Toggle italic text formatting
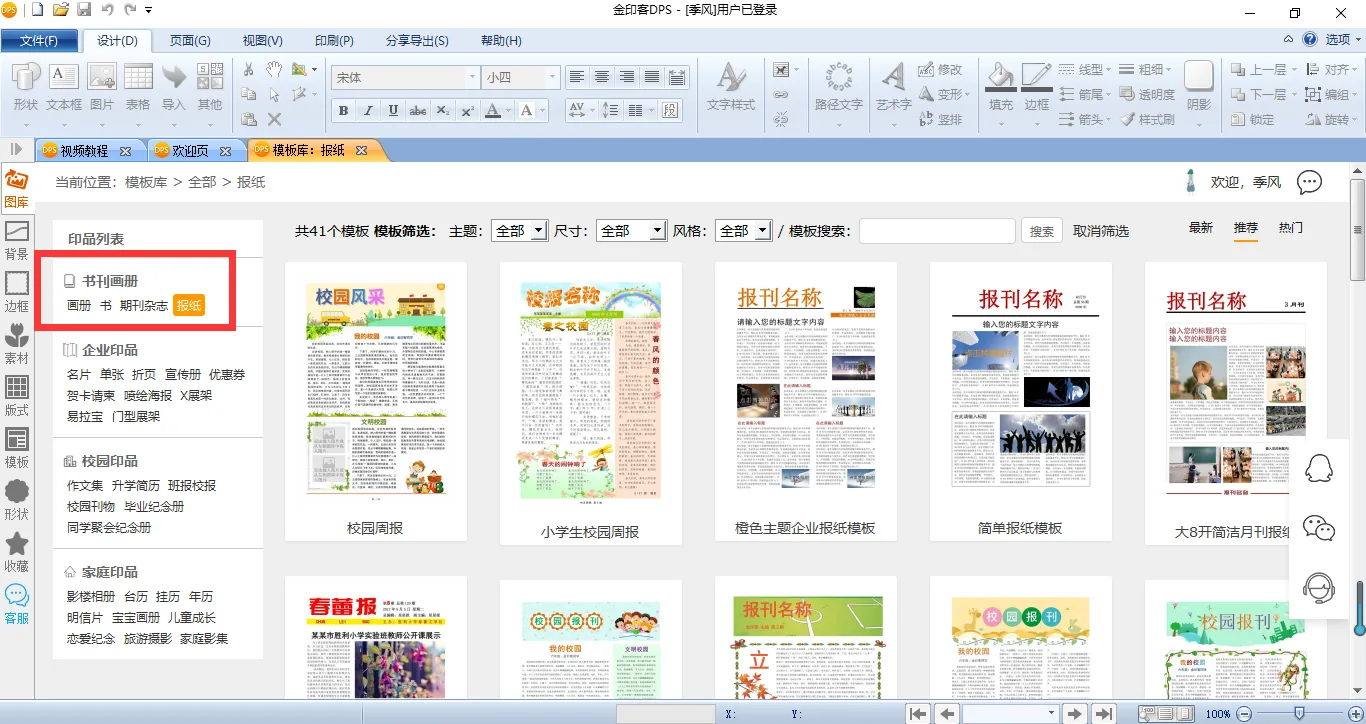Screen dimensions: 1366x724 tap(368, 111)
